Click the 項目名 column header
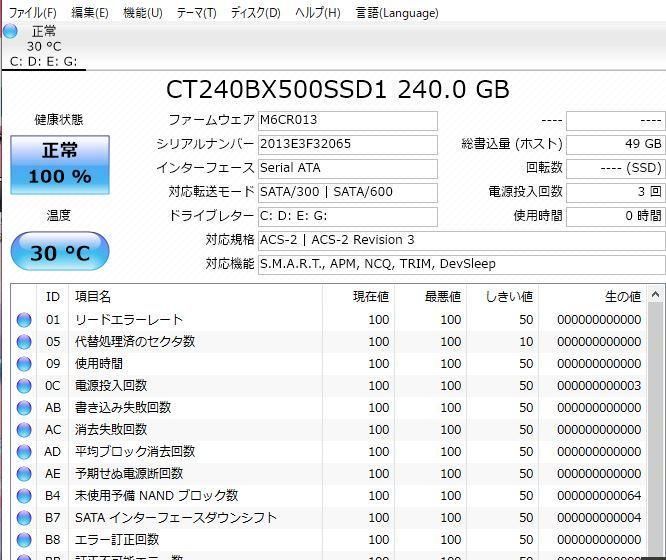The width and height of the screenshot is (666, 560). 195,297
